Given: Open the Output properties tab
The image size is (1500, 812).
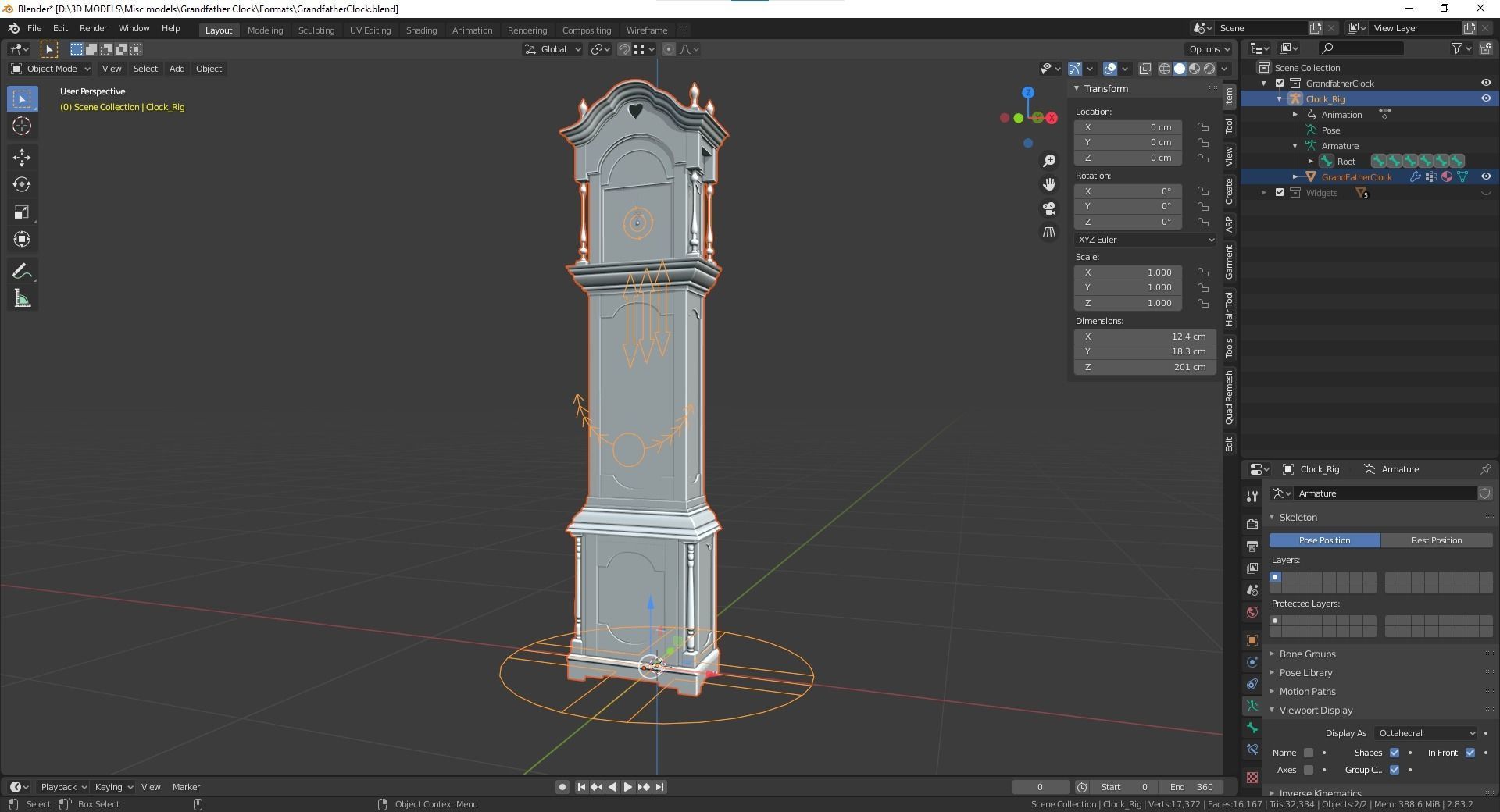Looking at the screenshot, I should tap(1252, 546).
